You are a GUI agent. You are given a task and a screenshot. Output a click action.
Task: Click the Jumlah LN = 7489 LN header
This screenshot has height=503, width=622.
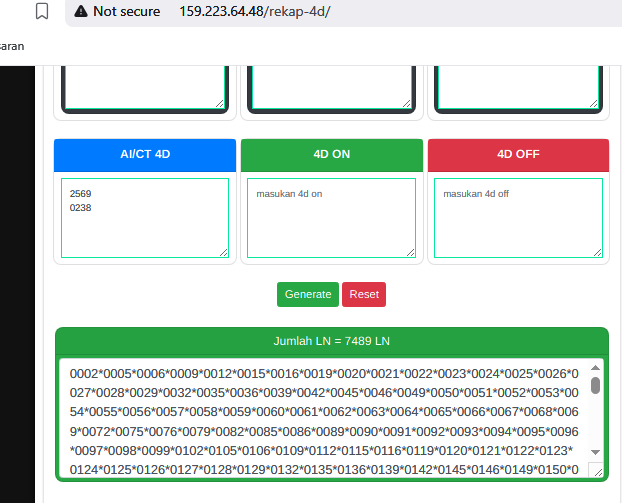coord(331,341)
